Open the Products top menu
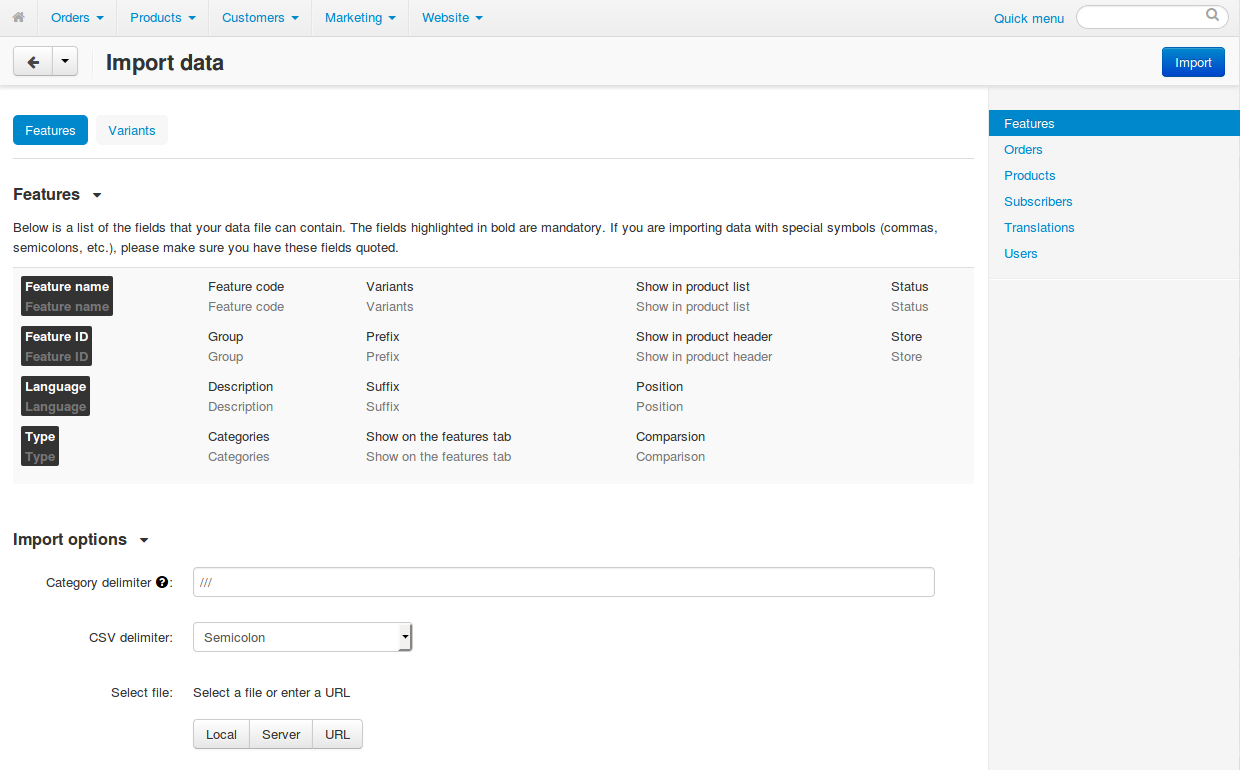This screenshot has height=770, width=1240. point(163,18)
